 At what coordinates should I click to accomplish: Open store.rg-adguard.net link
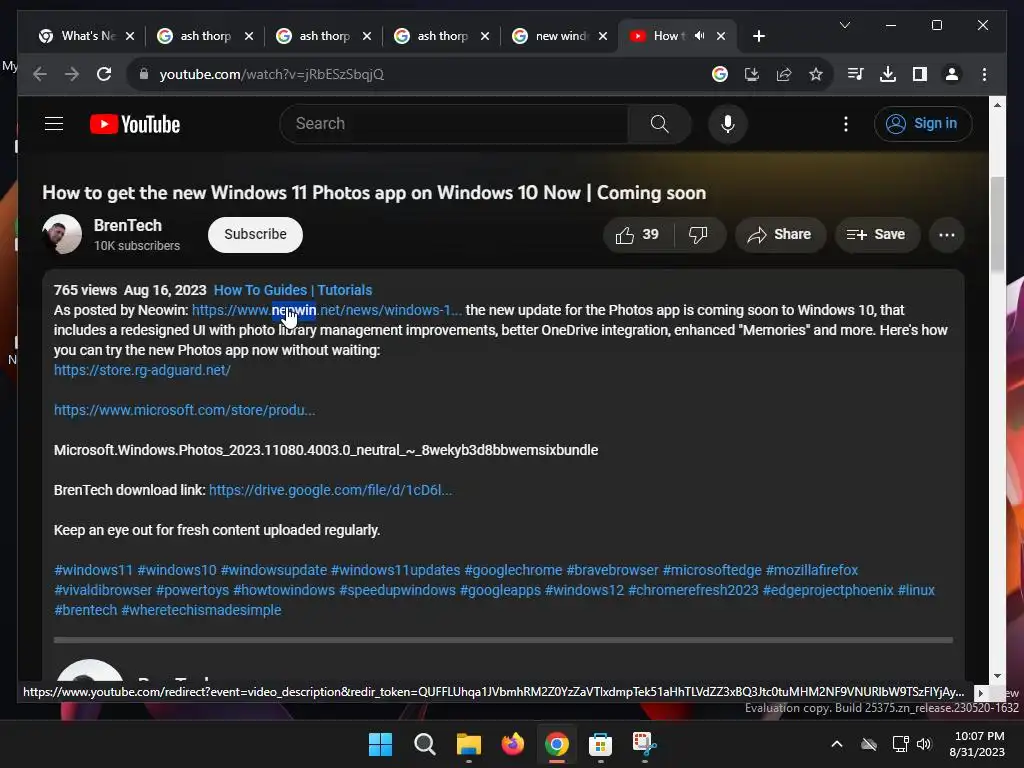pos(142,370)
